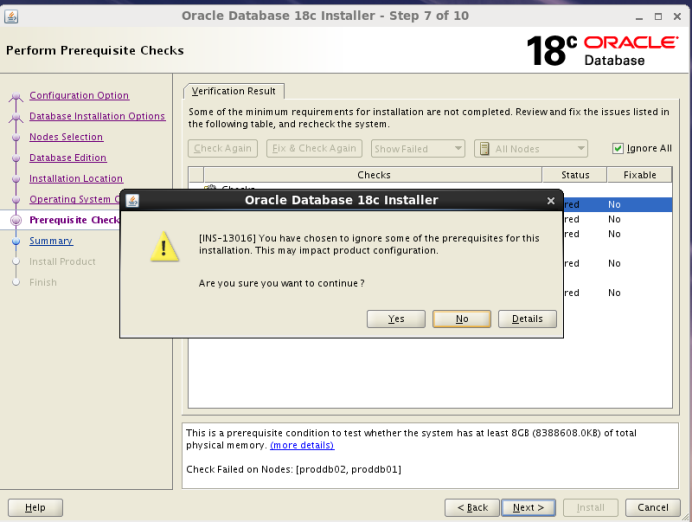
Task: Confirm with the Yes button in dialog
Action: pos(396,319)
